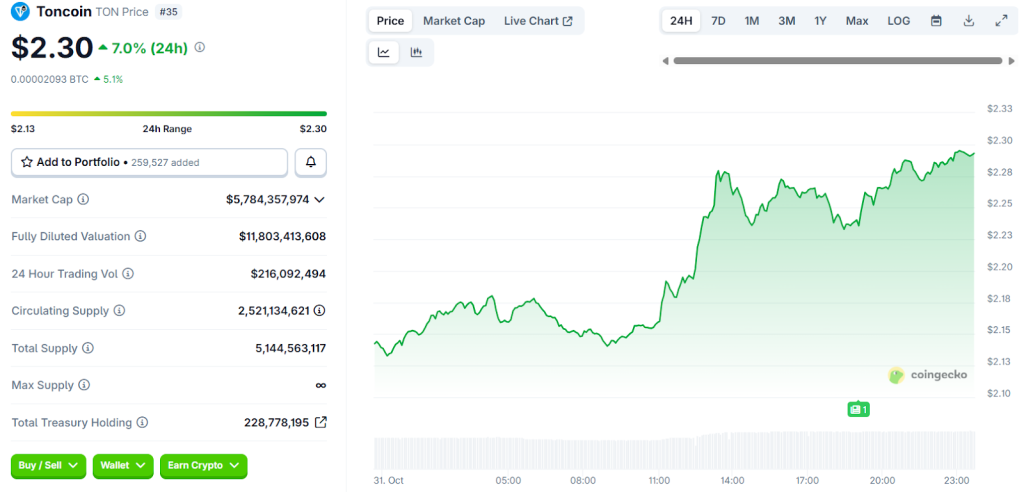Download the chart data
The height and width of the screenshot is (492, 1024).
(x=968, y=21)
